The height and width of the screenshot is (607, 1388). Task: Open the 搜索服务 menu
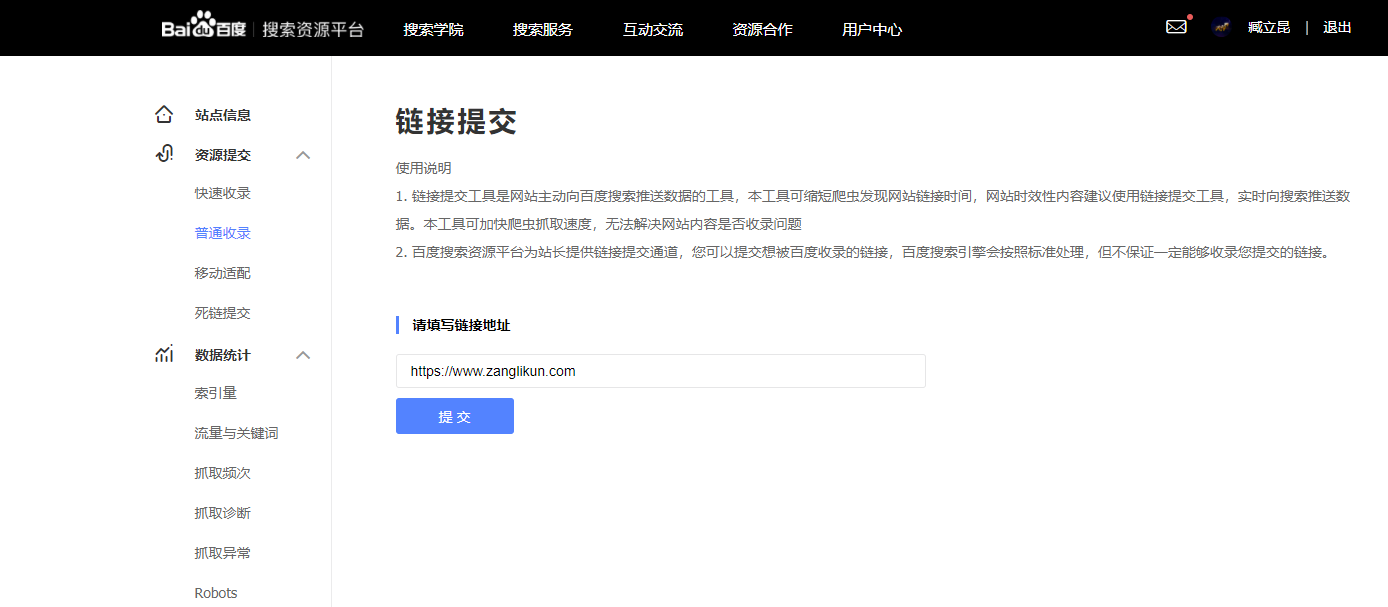(x=543, y=29)
